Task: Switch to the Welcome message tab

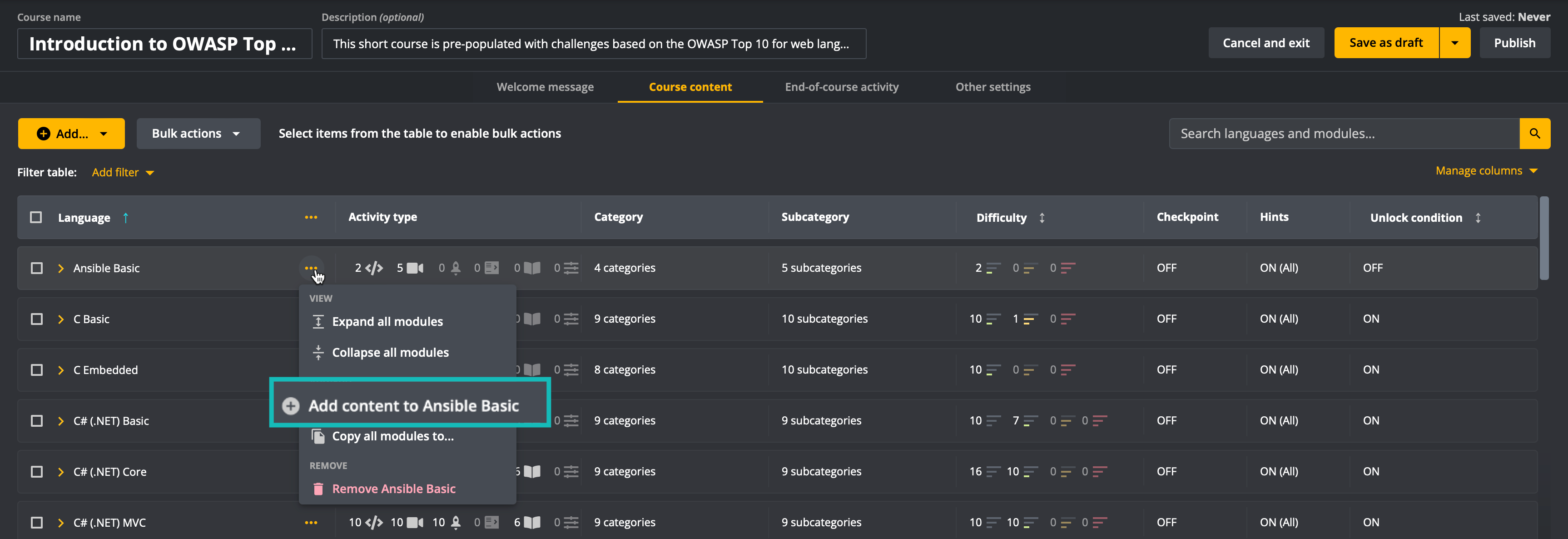Action: click(545, 87)
